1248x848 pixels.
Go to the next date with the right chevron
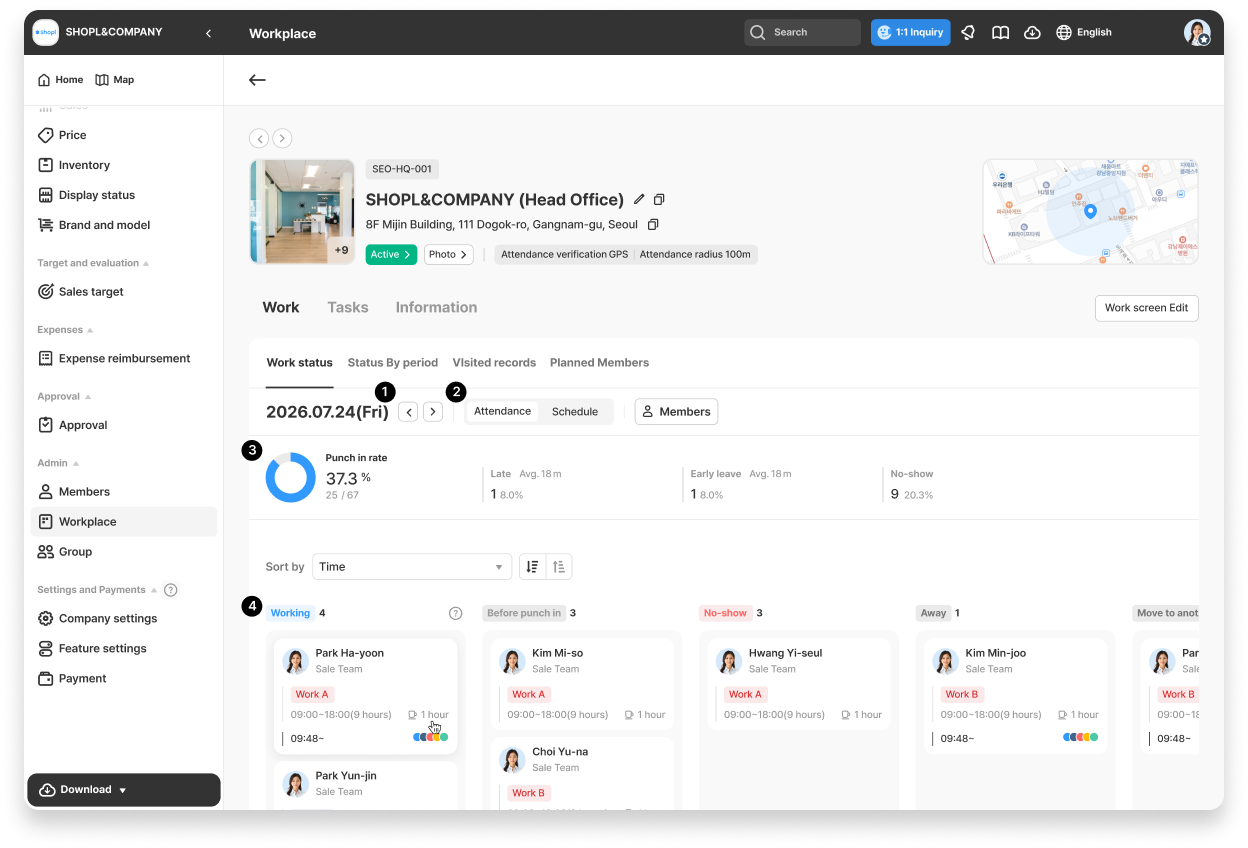[432, 412]
